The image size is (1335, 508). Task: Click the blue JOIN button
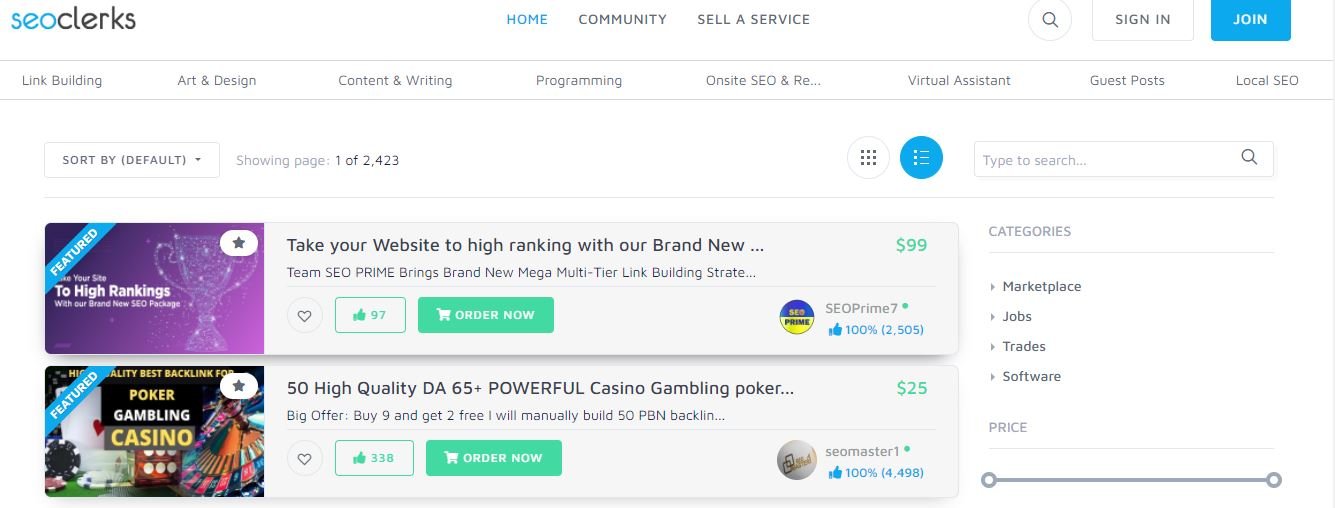(1250, 19)
